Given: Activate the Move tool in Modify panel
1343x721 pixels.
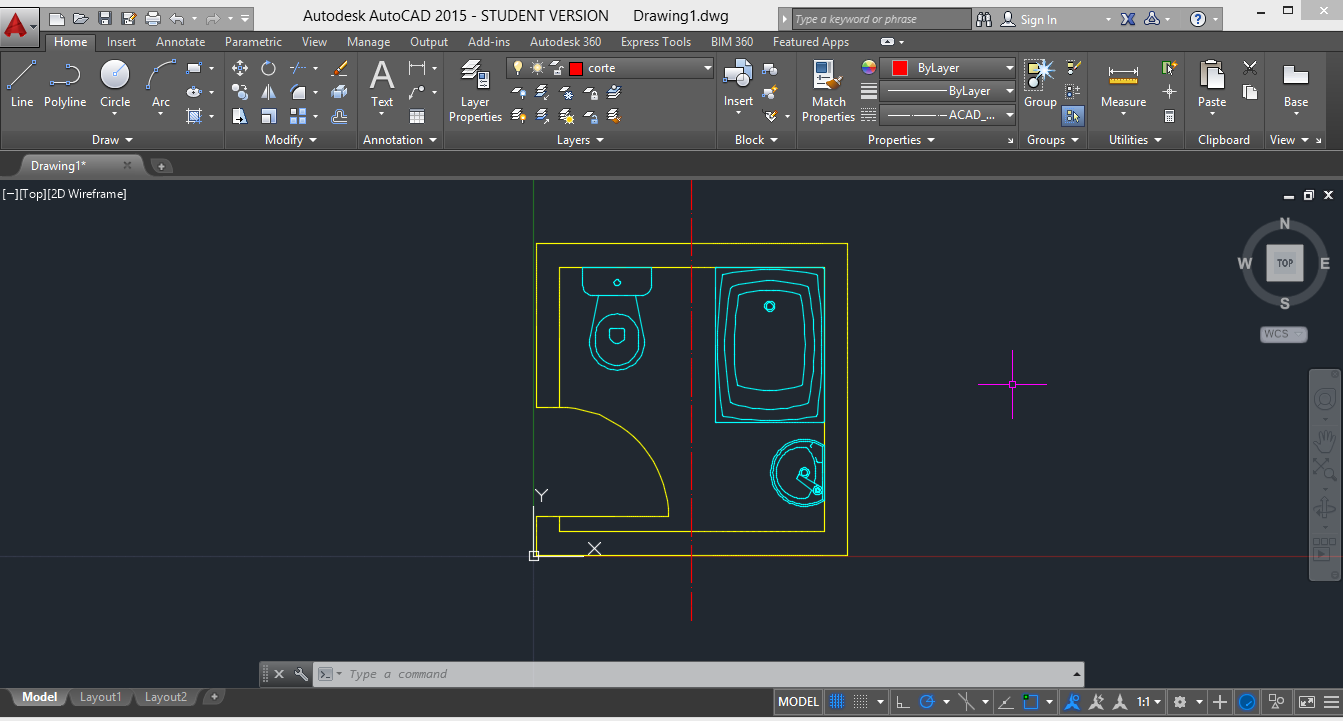Looking at the screenshot, I should pos(240,68).
